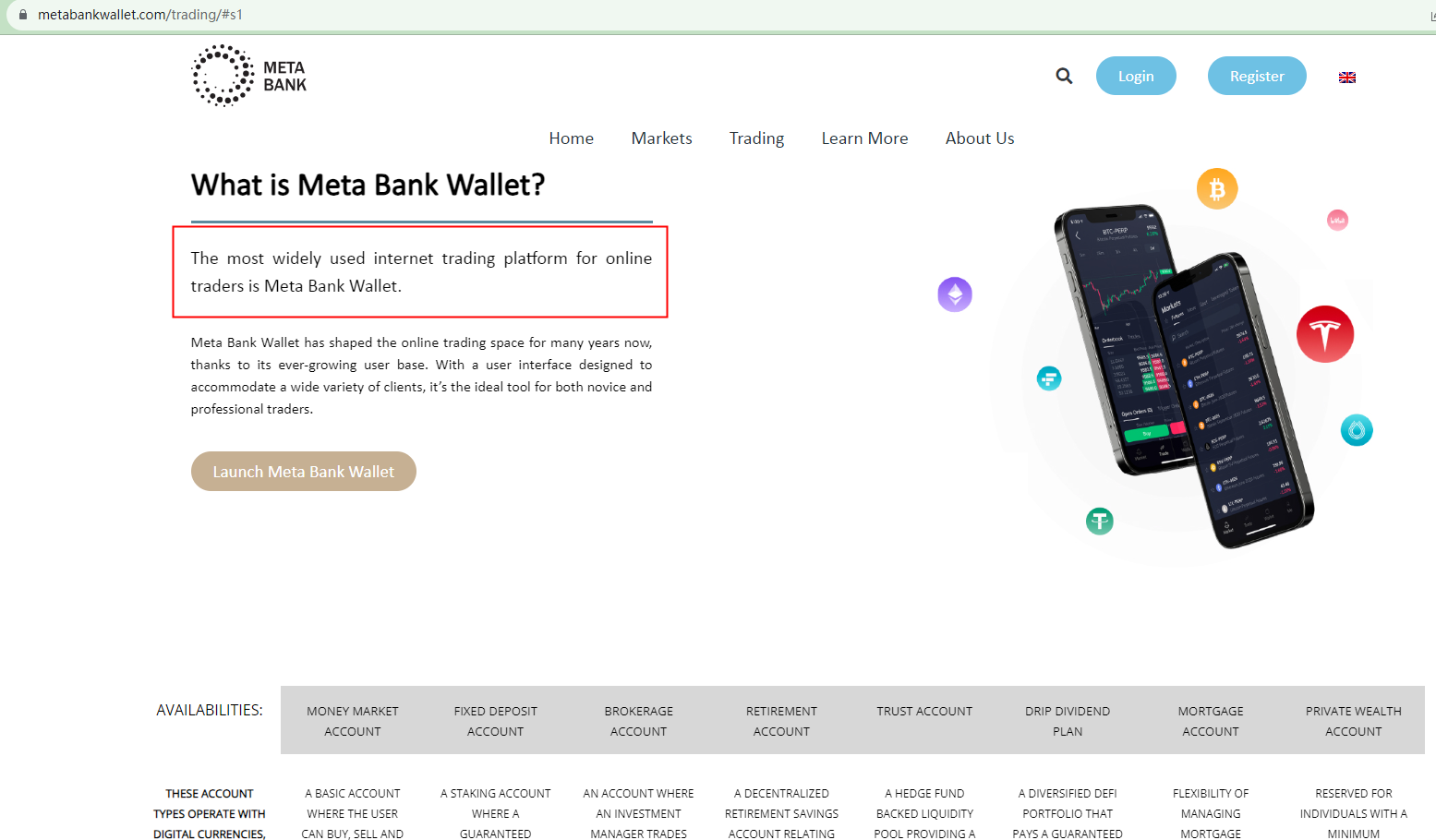Click the purple Ethereum coin icon
The height and width of the screenshot is (840, 1436).
(955, 294)
